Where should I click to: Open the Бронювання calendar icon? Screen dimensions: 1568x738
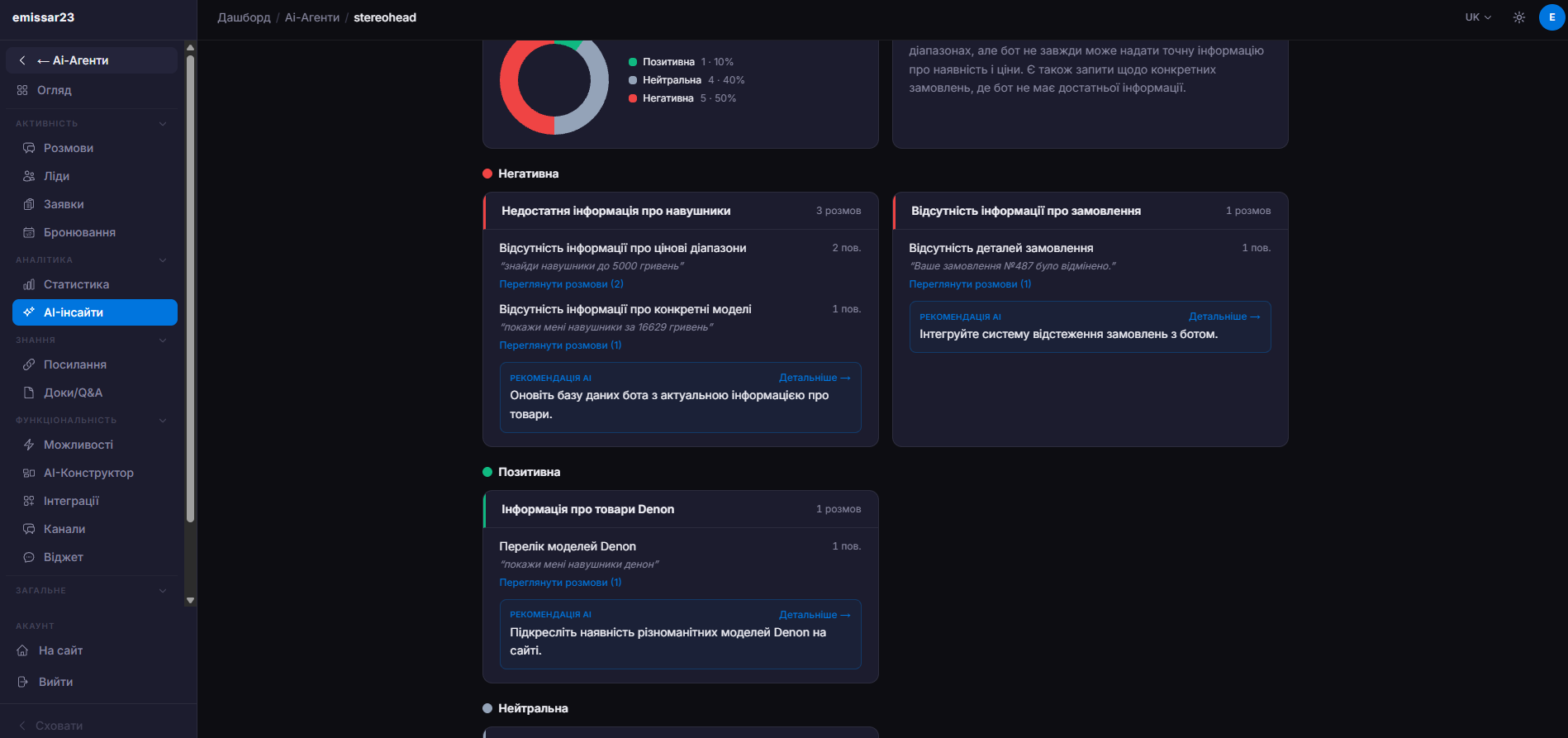(29, 232)
